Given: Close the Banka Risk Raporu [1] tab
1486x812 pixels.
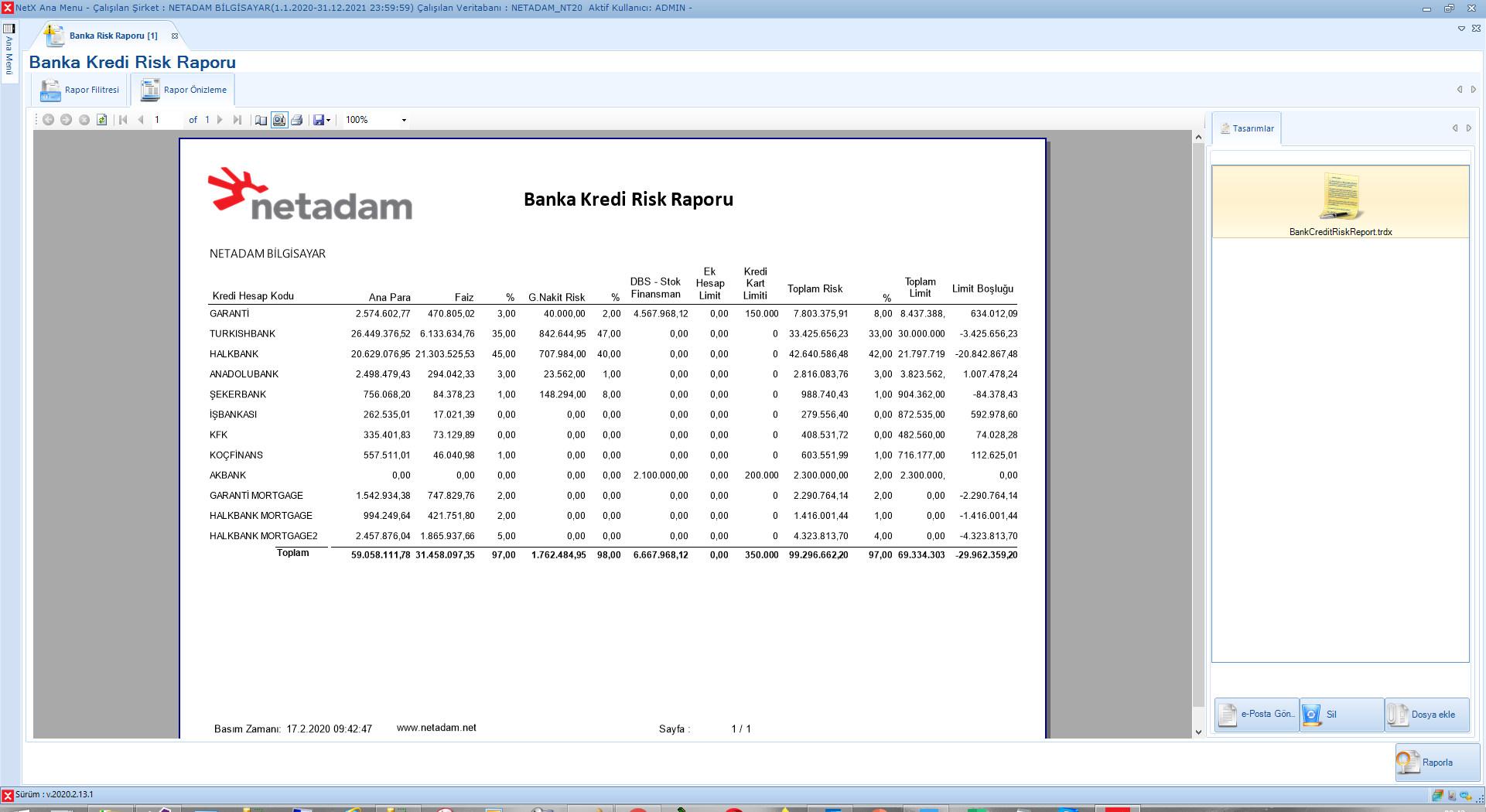Looking at the screenshot, I should pos(175,36).
